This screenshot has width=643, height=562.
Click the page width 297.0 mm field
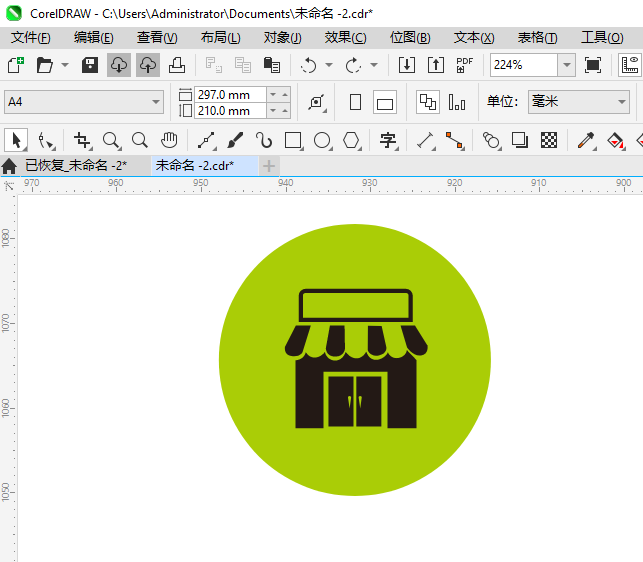click(x=230, y=95)
